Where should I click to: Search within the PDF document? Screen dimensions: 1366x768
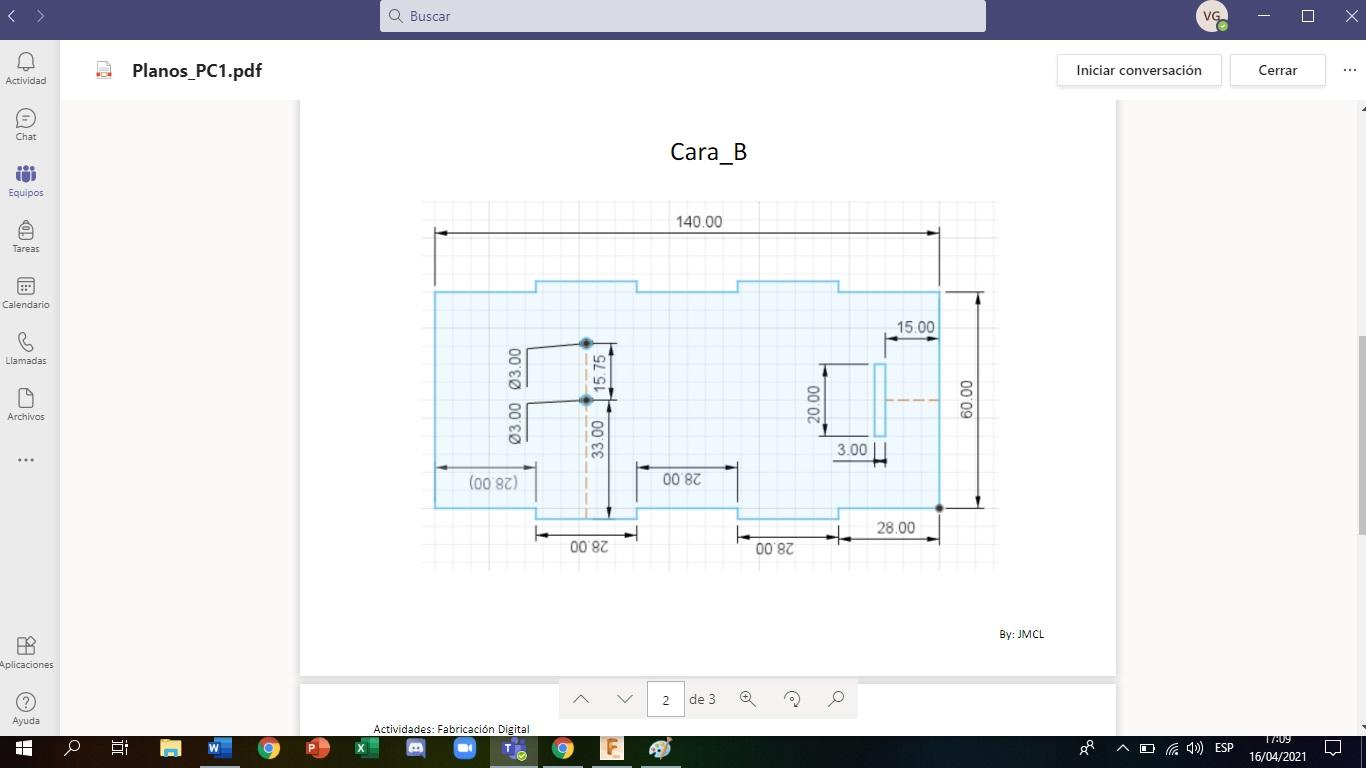pos(836,699)
